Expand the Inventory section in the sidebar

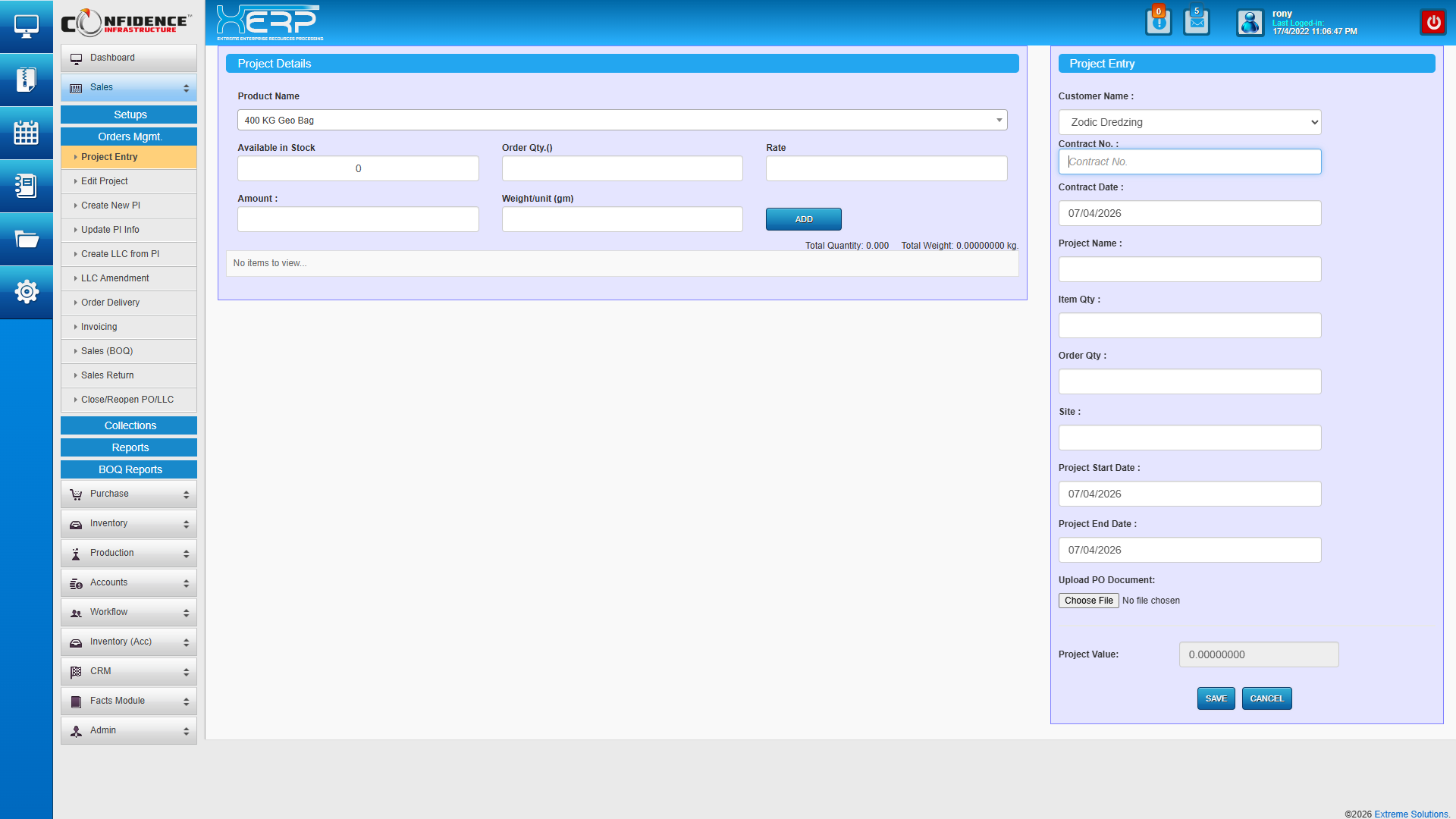click(128, 523)
